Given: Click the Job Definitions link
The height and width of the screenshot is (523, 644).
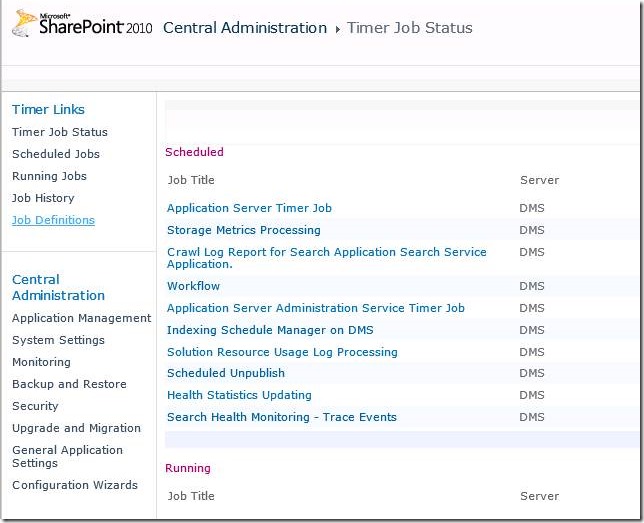Looking at the screenshot, I should [53, 220].
